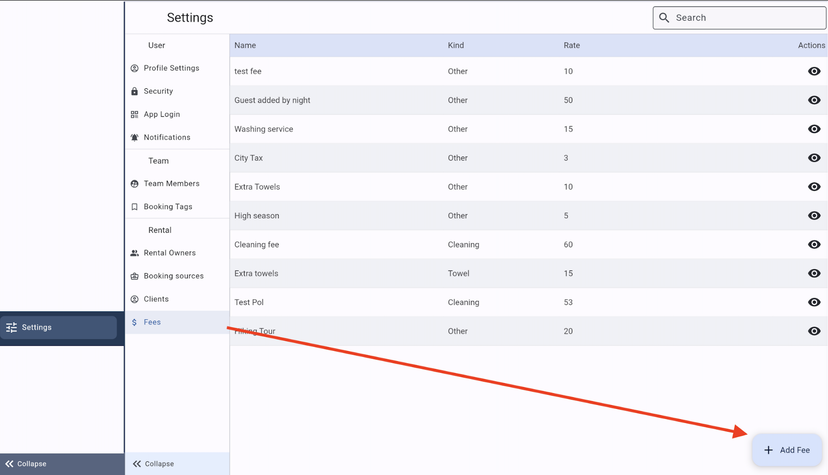Open Profile Settings menu item
Image resolution: width=828 pixels, height=475 pixels.
(177, 68)
